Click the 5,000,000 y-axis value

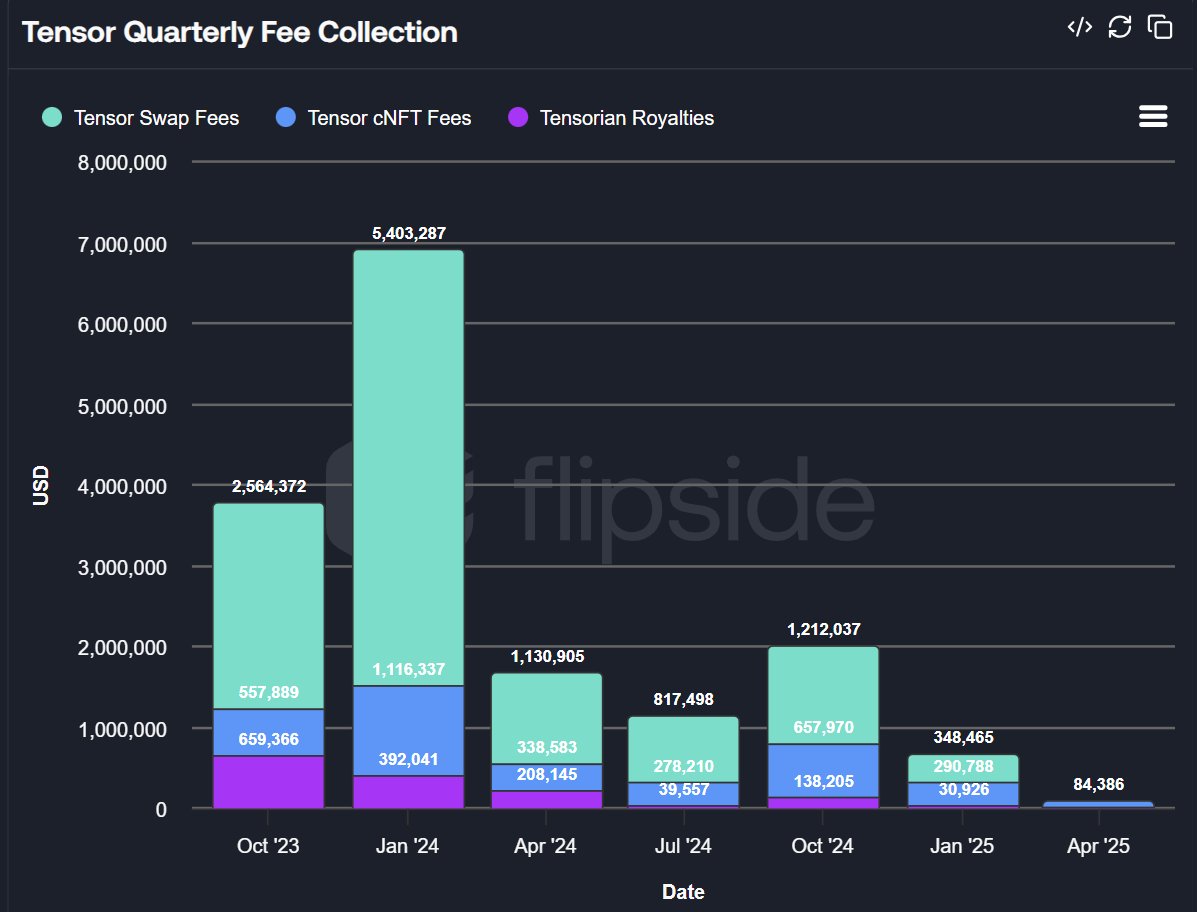point(122,406)
